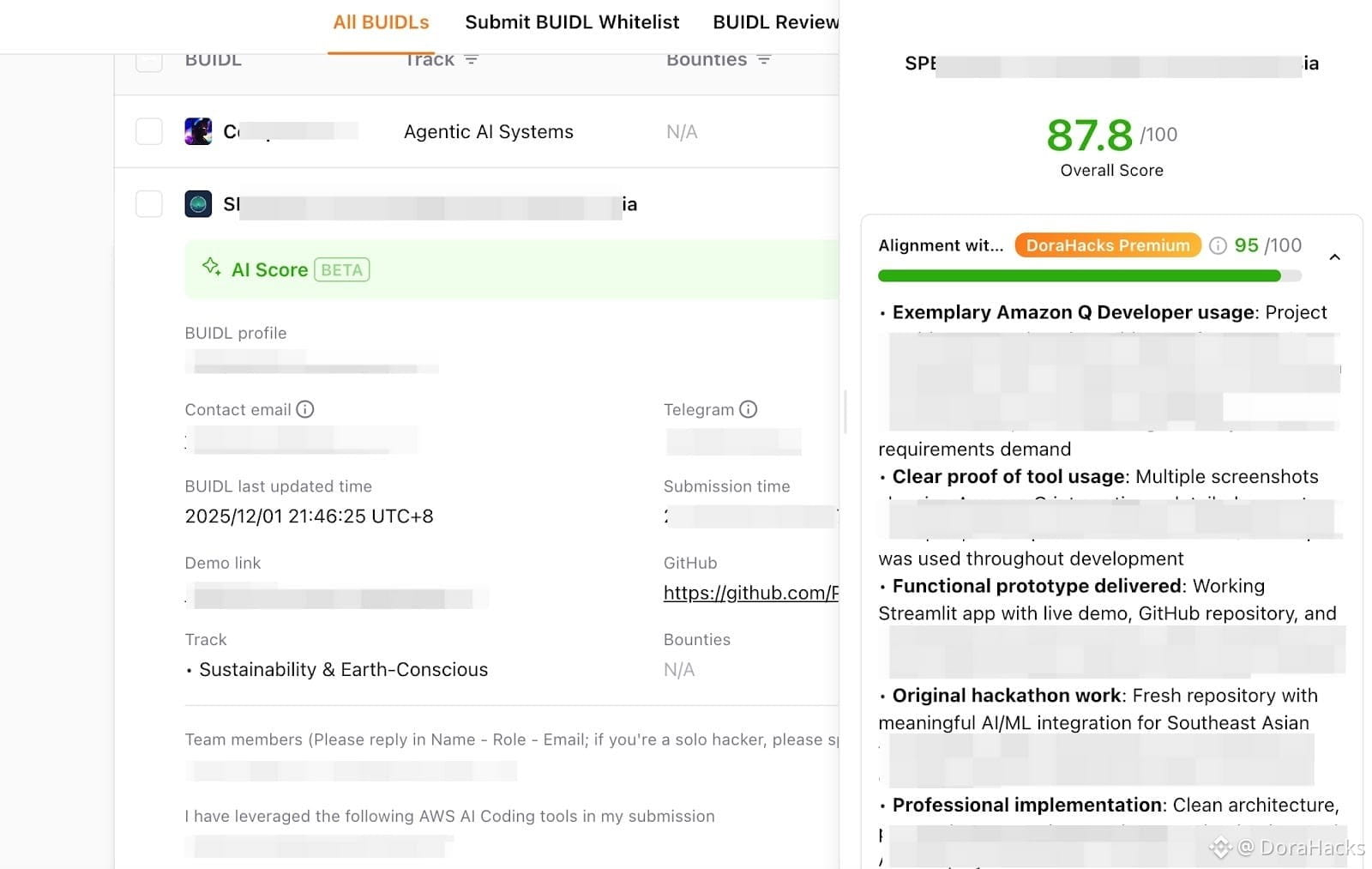Image resolution: width=1372 pixels, height=869 pixels.
Task: Click the Original hackathon work heading
Action: pos(1007,696)
